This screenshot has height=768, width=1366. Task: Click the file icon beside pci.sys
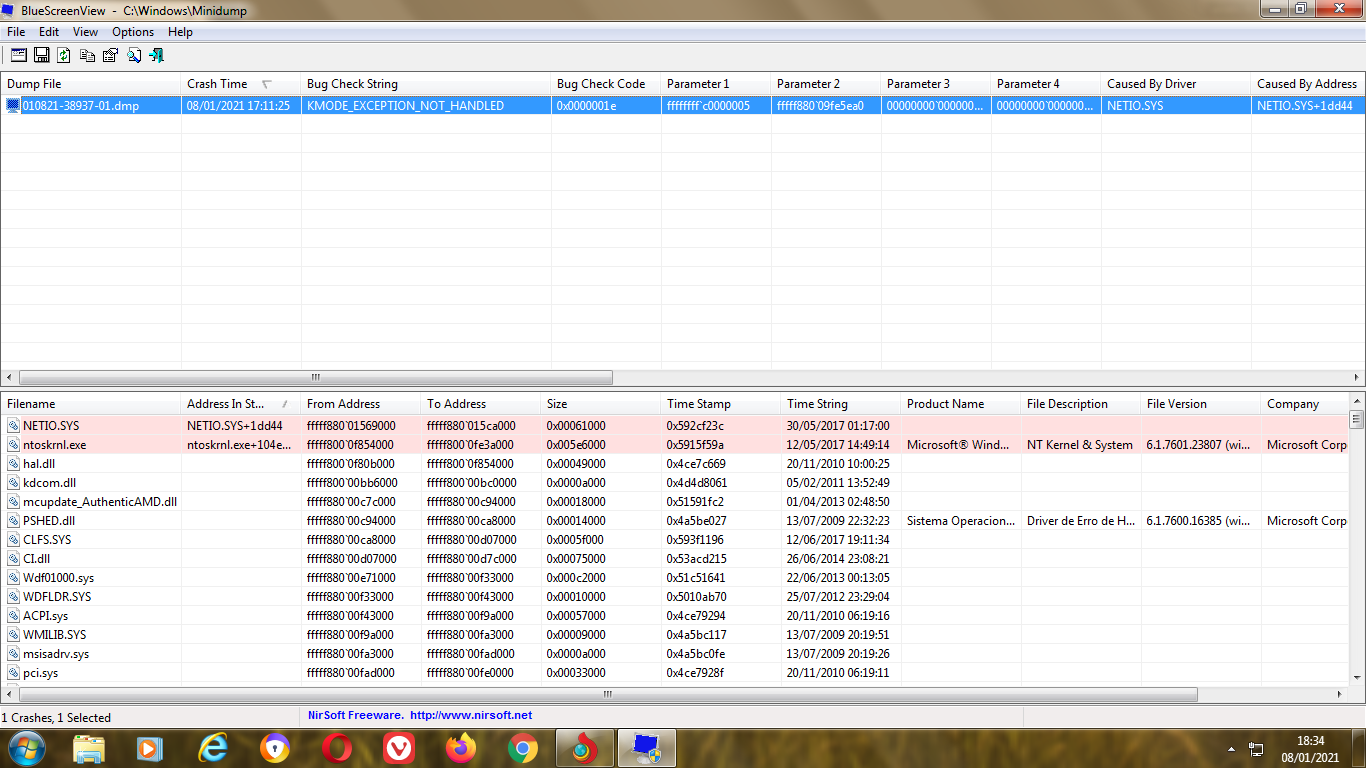tap(13, 673)
